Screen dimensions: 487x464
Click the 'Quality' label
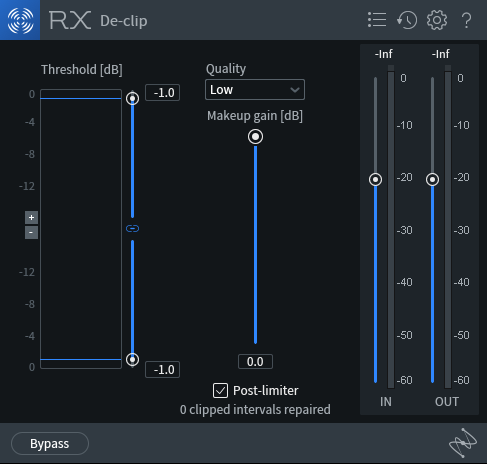[226, 69]
